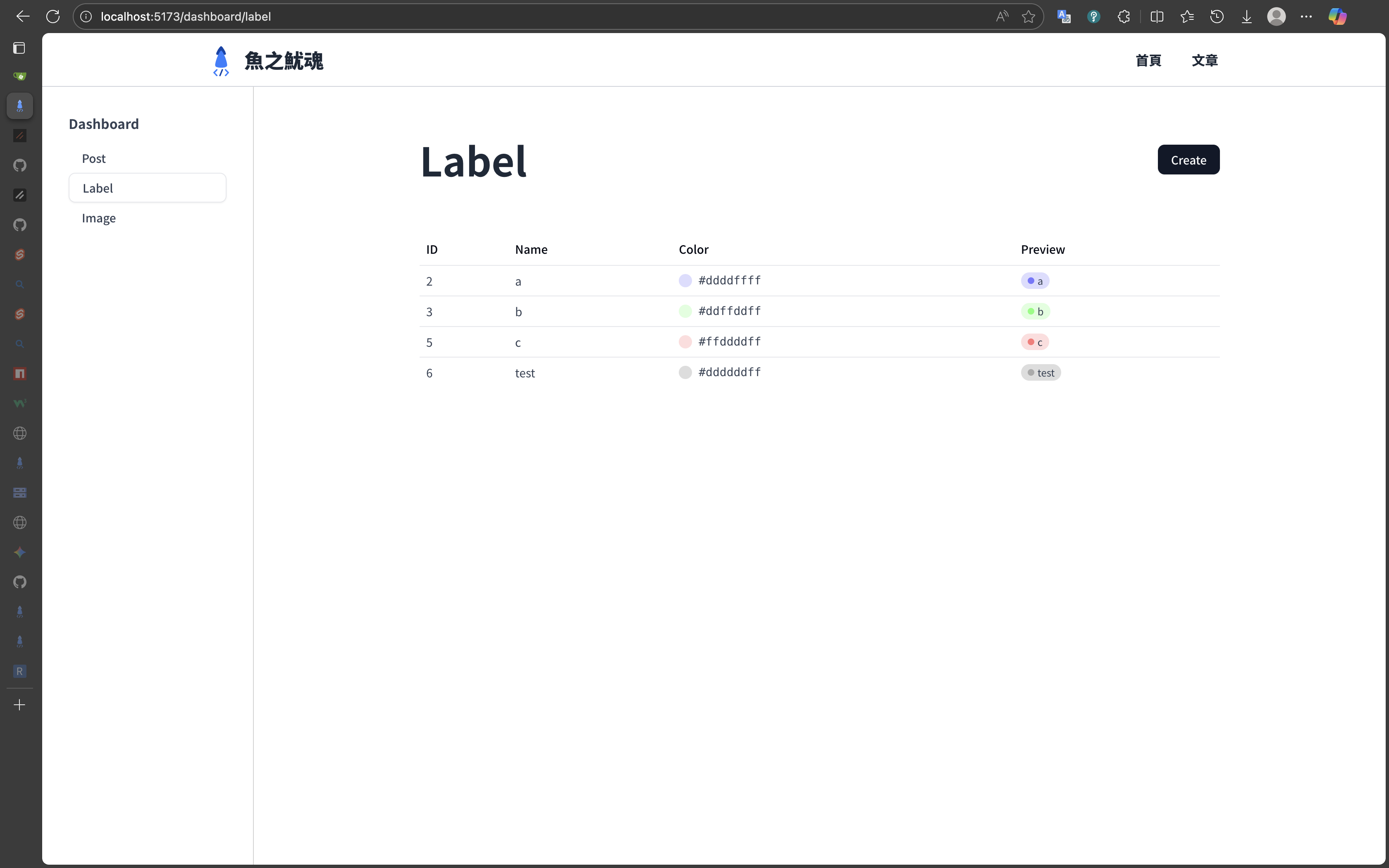1389x868 pixels.
Task: Open browser history clock icon
Action: (1216, 17)
